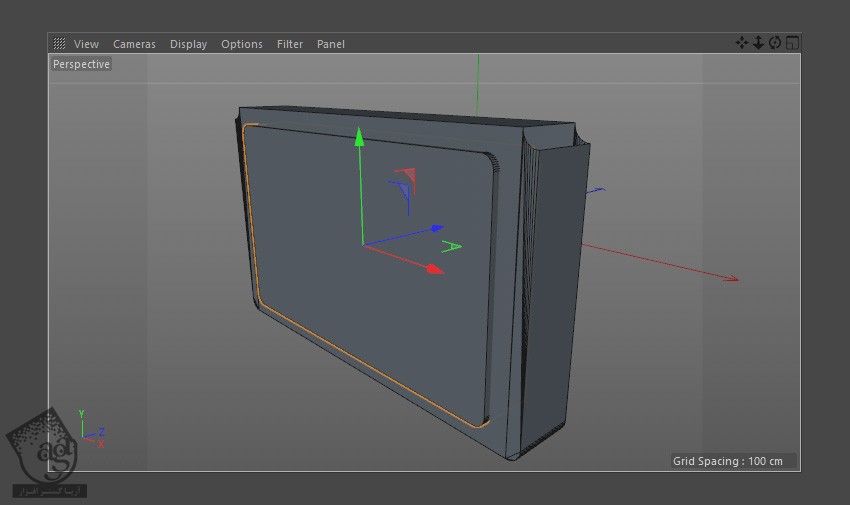The width and height of the screenshot is (850, 505).
Task: Click the pan camera four-arrow icon
Action: (742, 43)
